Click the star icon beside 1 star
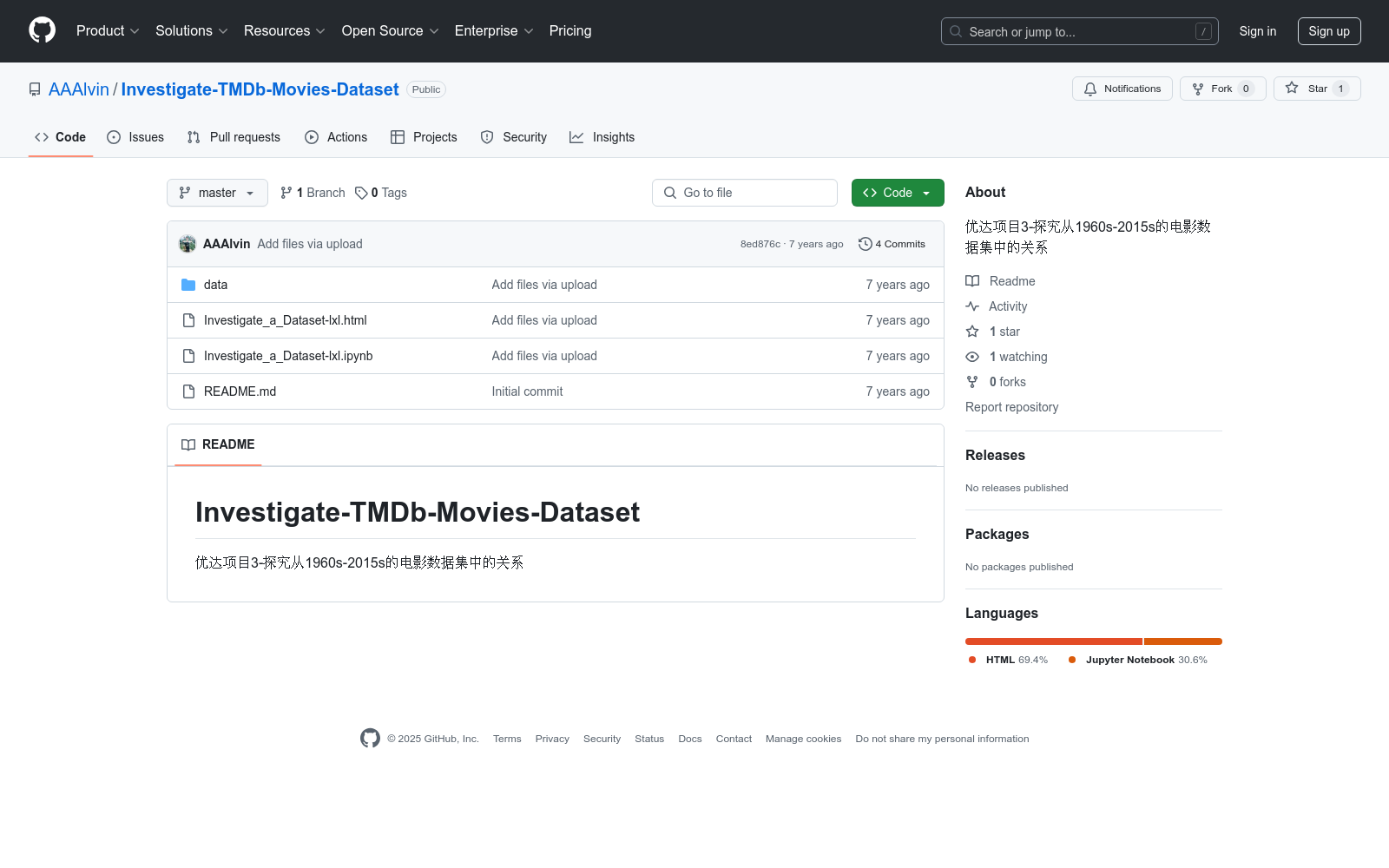 (x=972, y=332)
